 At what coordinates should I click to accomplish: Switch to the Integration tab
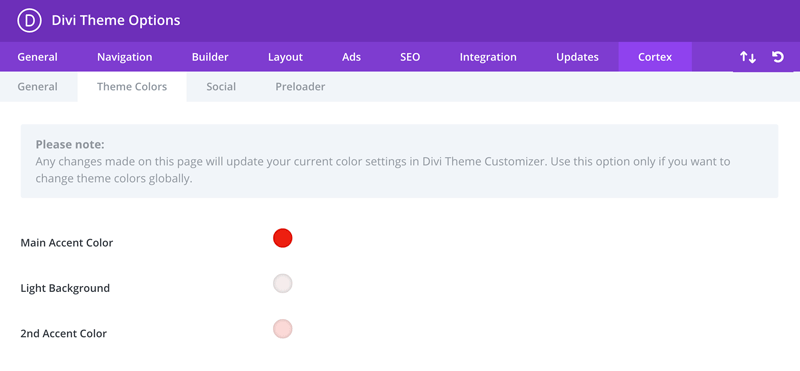(488, 57)
